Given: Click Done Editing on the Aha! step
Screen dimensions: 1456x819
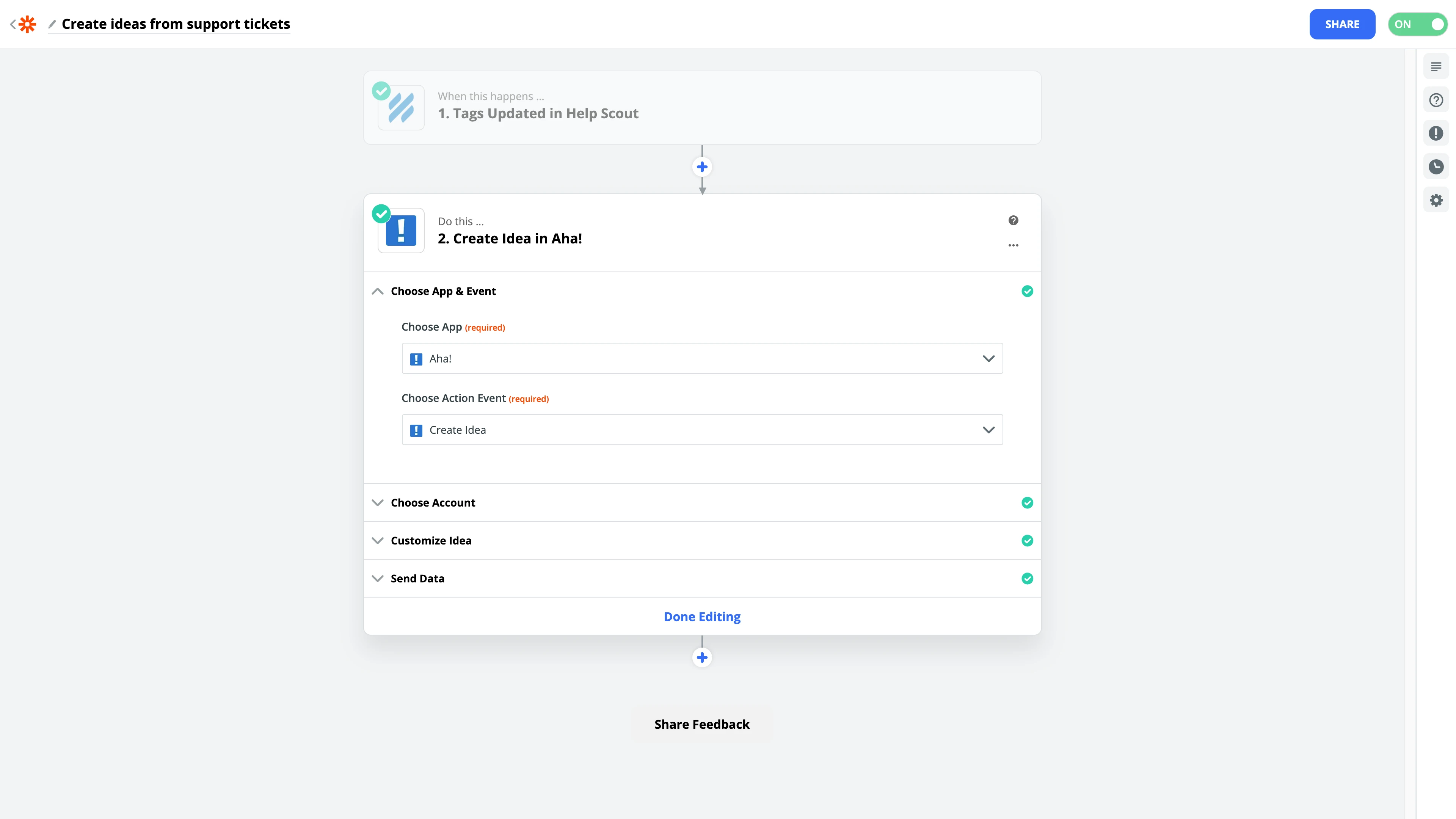Looking at the screenshot, I should 701,616.
